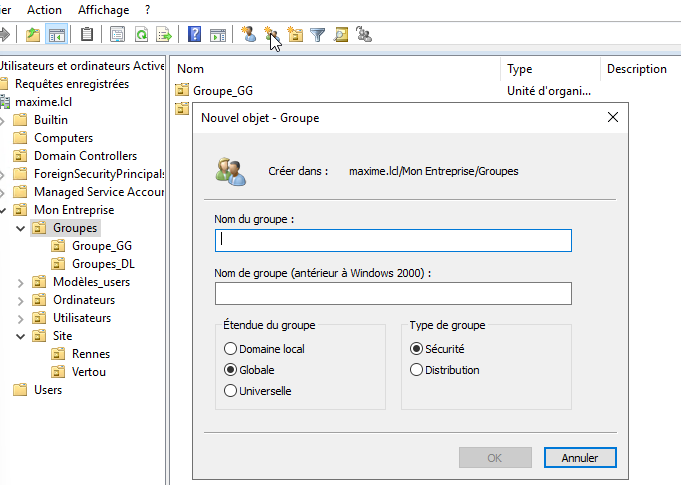This screenshot has width=681, height=485.
Task: Click the Annuler button
Action: point(580,458)
